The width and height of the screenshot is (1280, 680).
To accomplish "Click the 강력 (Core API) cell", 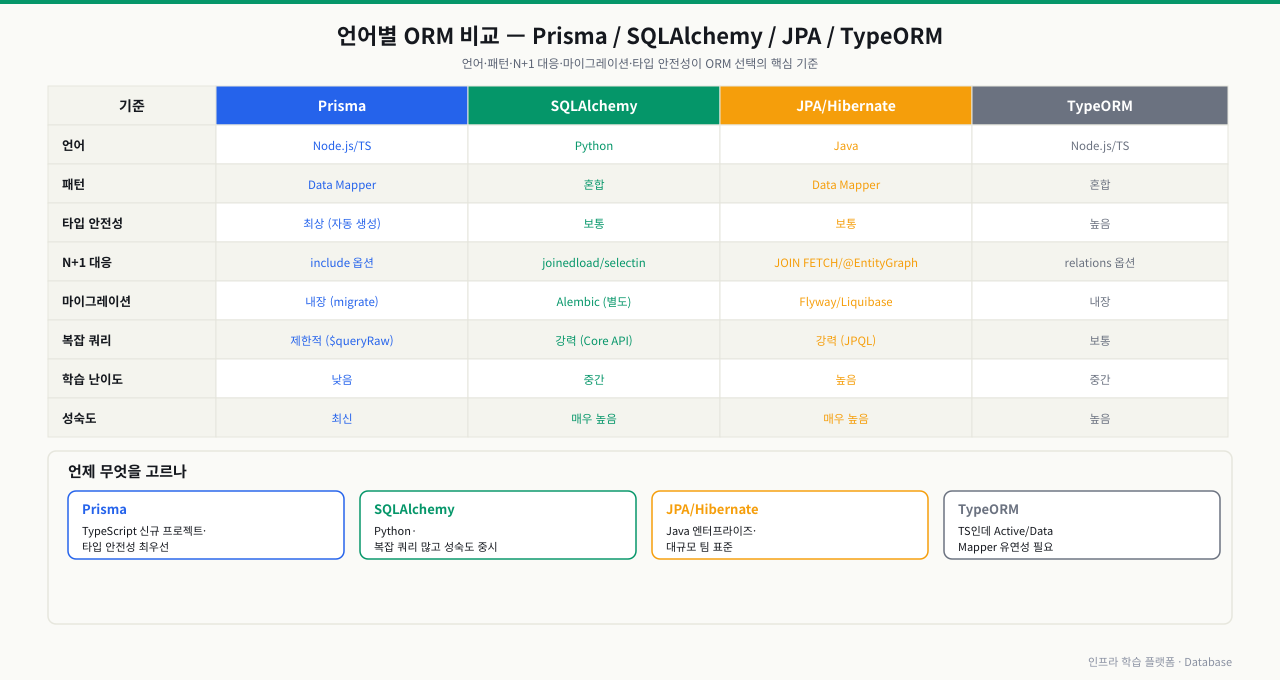I will (594, 340).
